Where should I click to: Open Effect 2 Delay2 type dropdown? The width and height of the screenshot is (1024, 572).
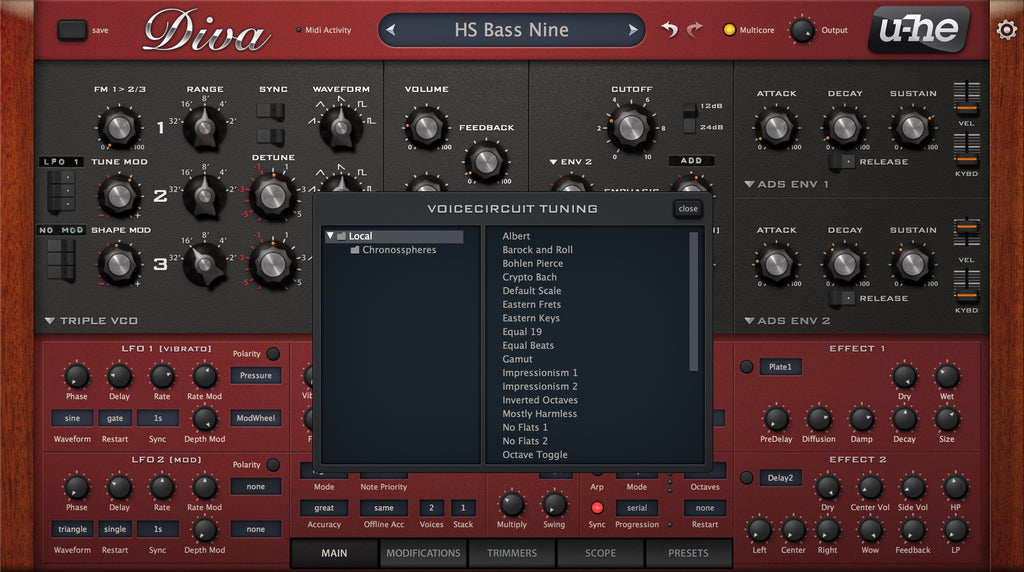coord(780,478)
